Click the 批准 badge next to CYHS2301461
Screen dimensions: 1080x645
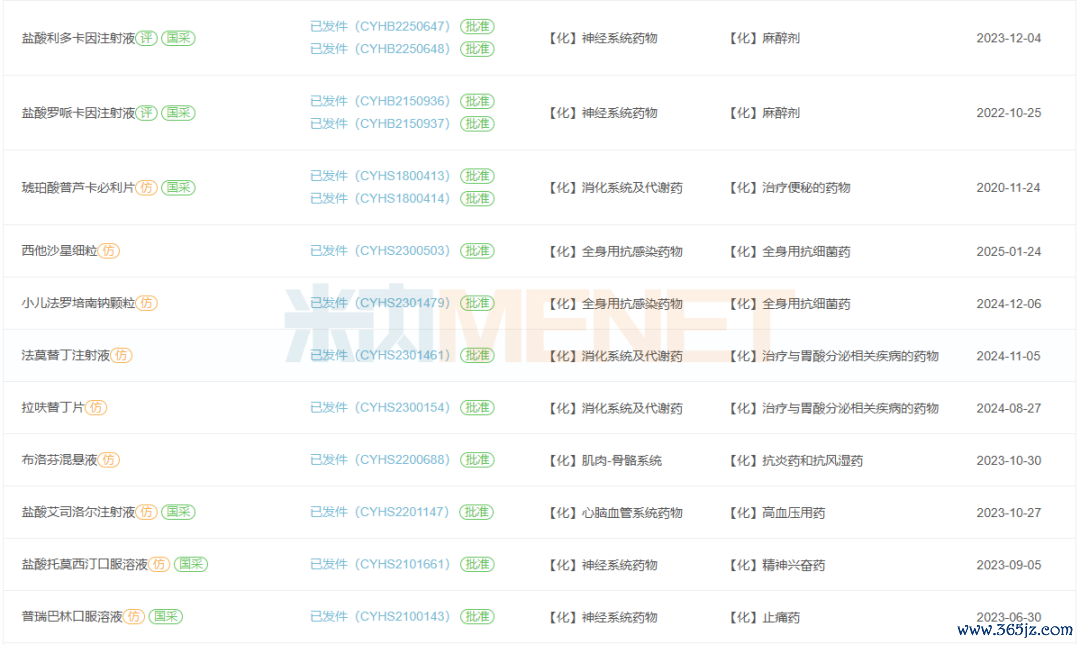click(x=477, y=355)
